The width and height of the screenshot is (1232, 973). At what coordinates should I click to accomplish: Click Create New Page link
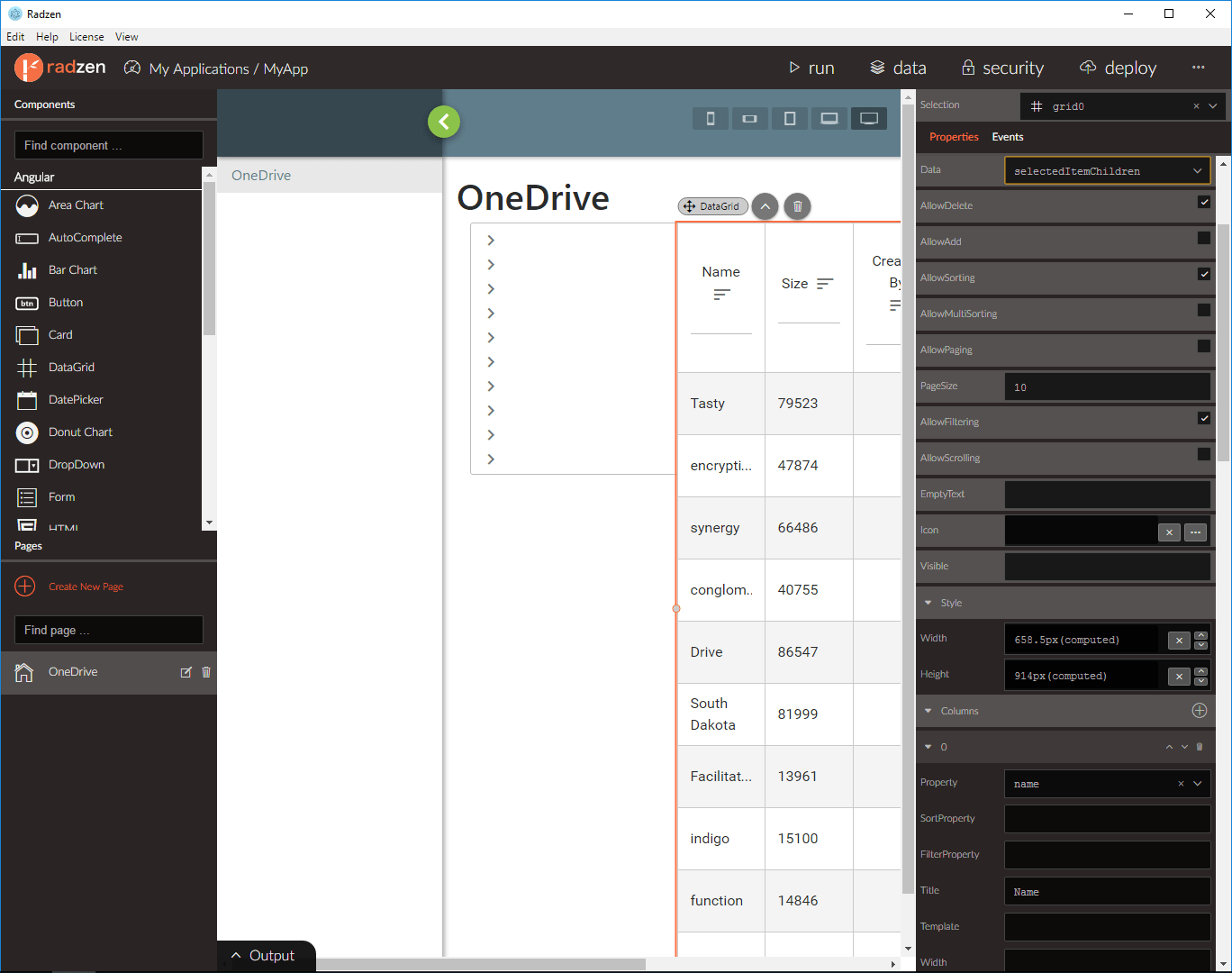(x=86, y=587)
